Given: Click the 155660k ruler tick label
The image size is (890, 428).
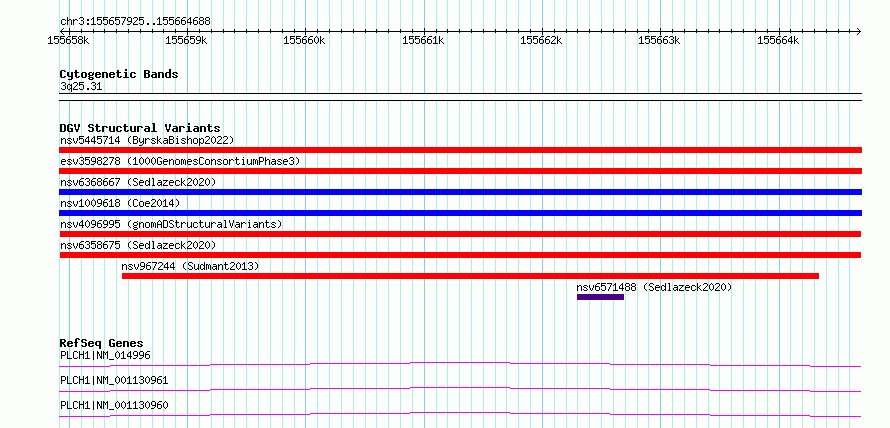Looking at the screenshot, I should point(305,40).
